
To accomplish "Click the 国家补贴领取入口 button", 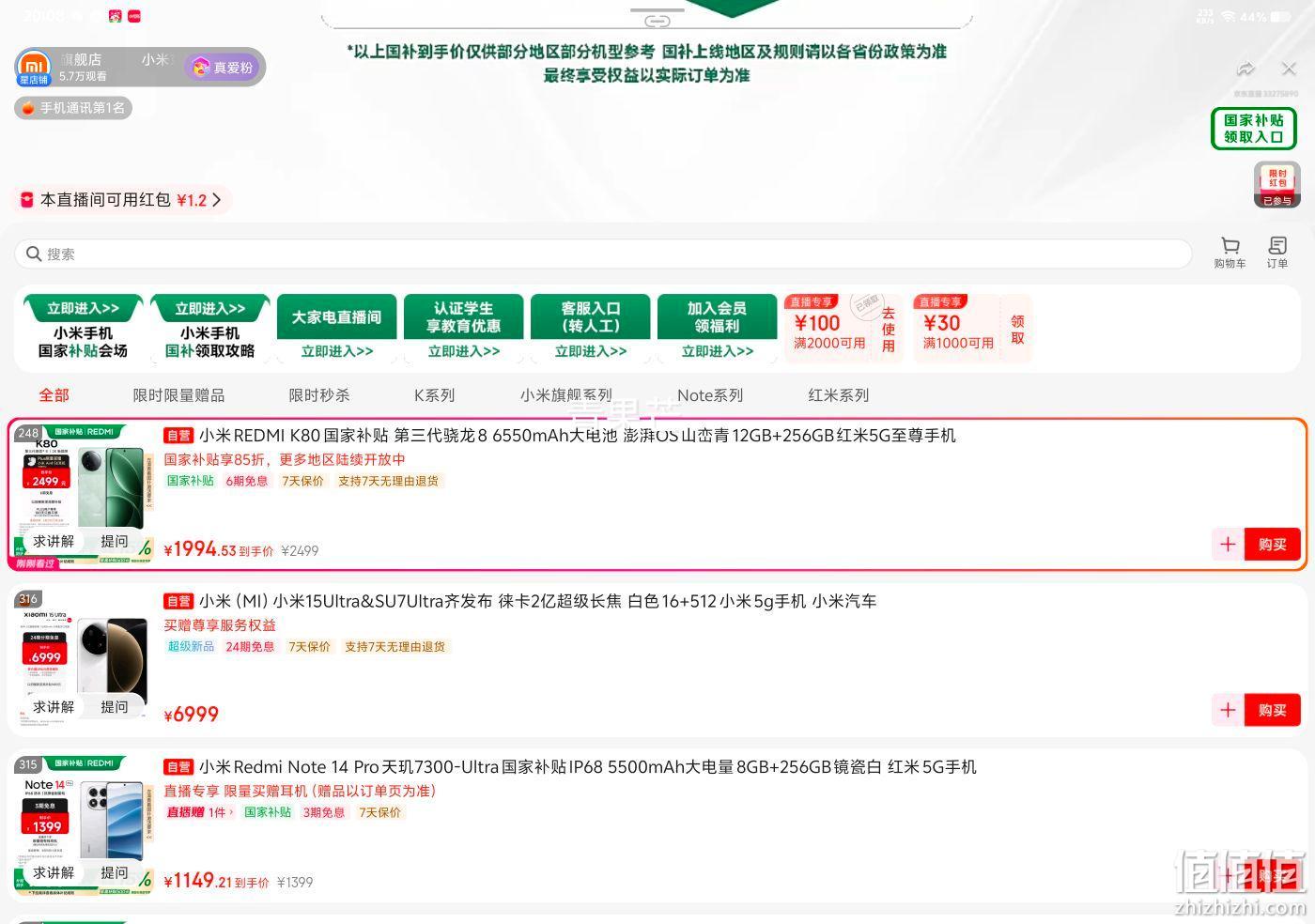I will point(1253,129).
